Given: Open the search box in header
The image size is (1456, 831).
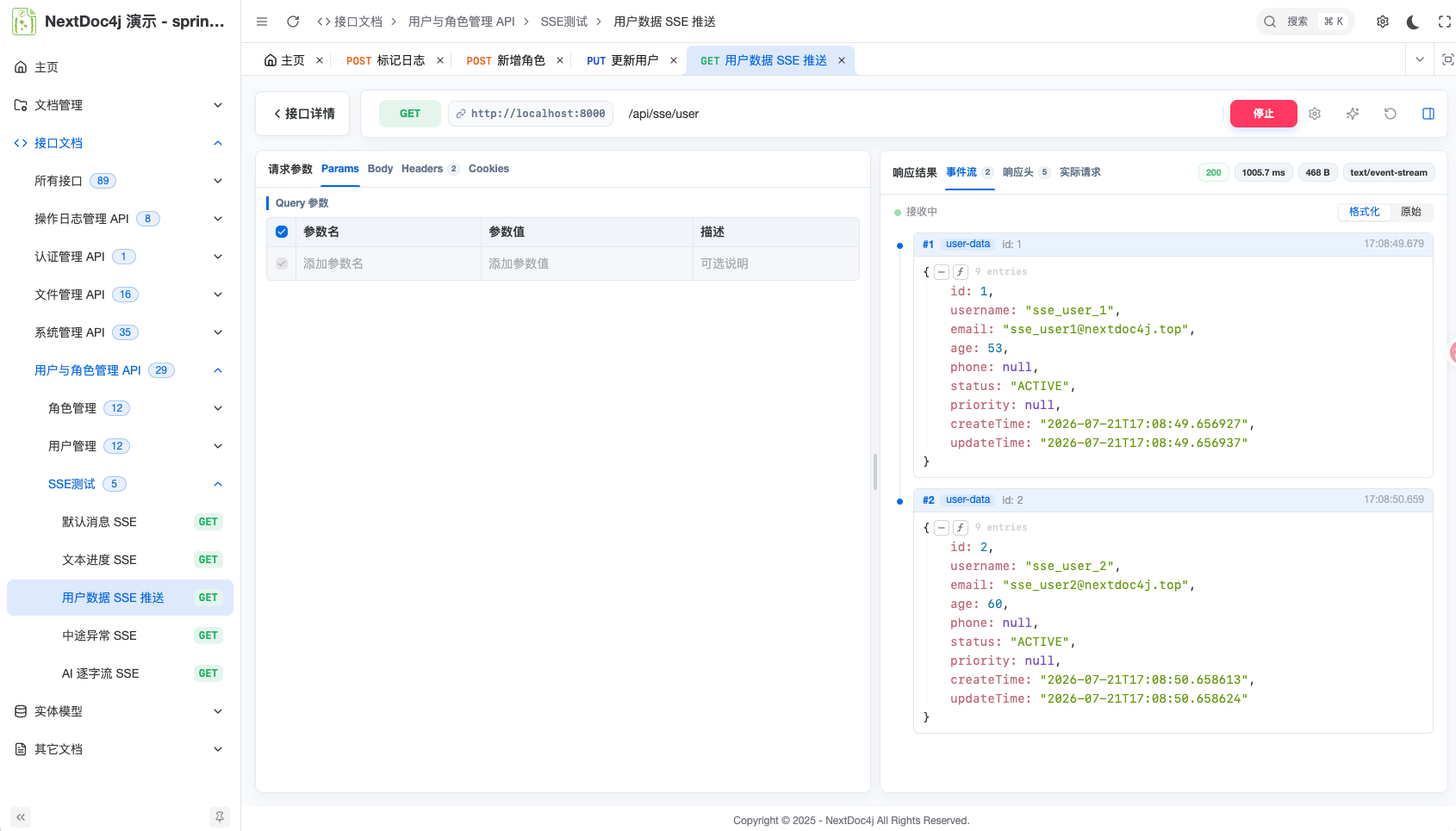Looking at the screenshot, I should click(x=1304, y=22).
